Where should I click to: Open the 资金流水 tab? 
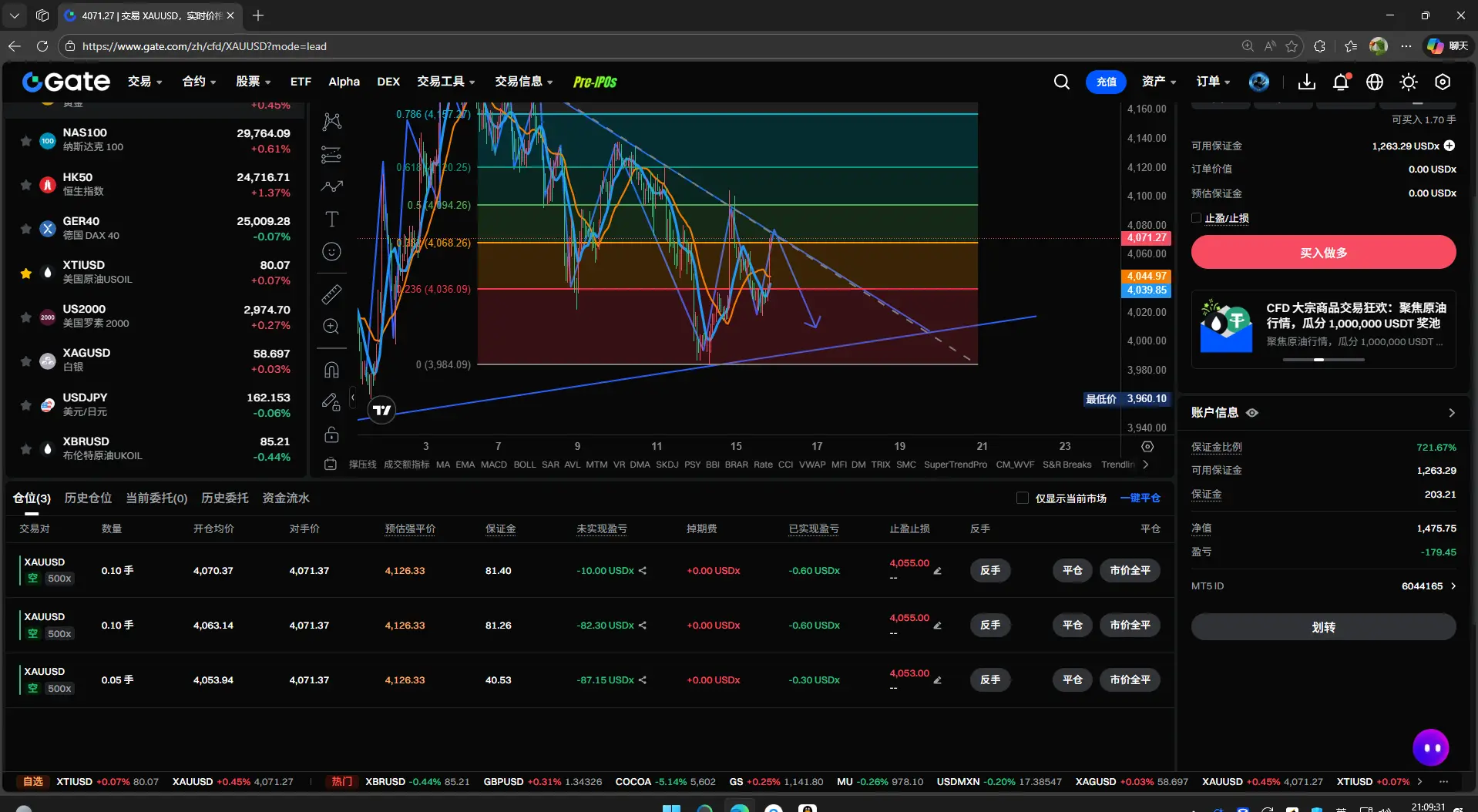click(x=286, y=498)
